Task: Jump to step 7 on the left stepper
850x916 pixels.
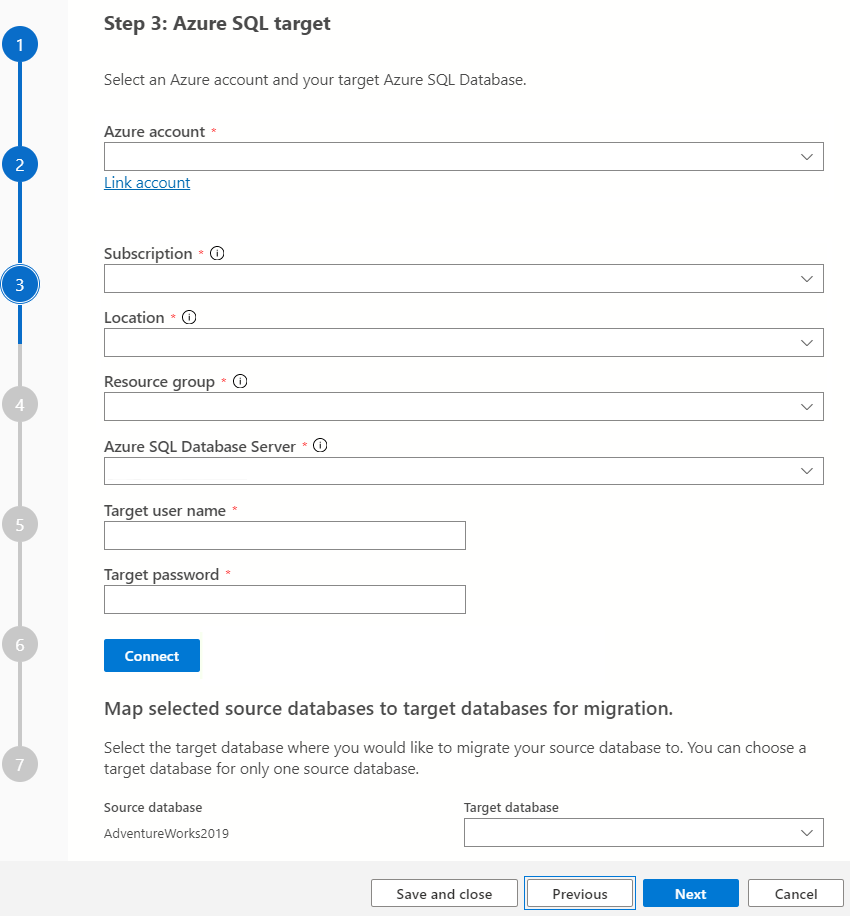Action: pos(21,764)
